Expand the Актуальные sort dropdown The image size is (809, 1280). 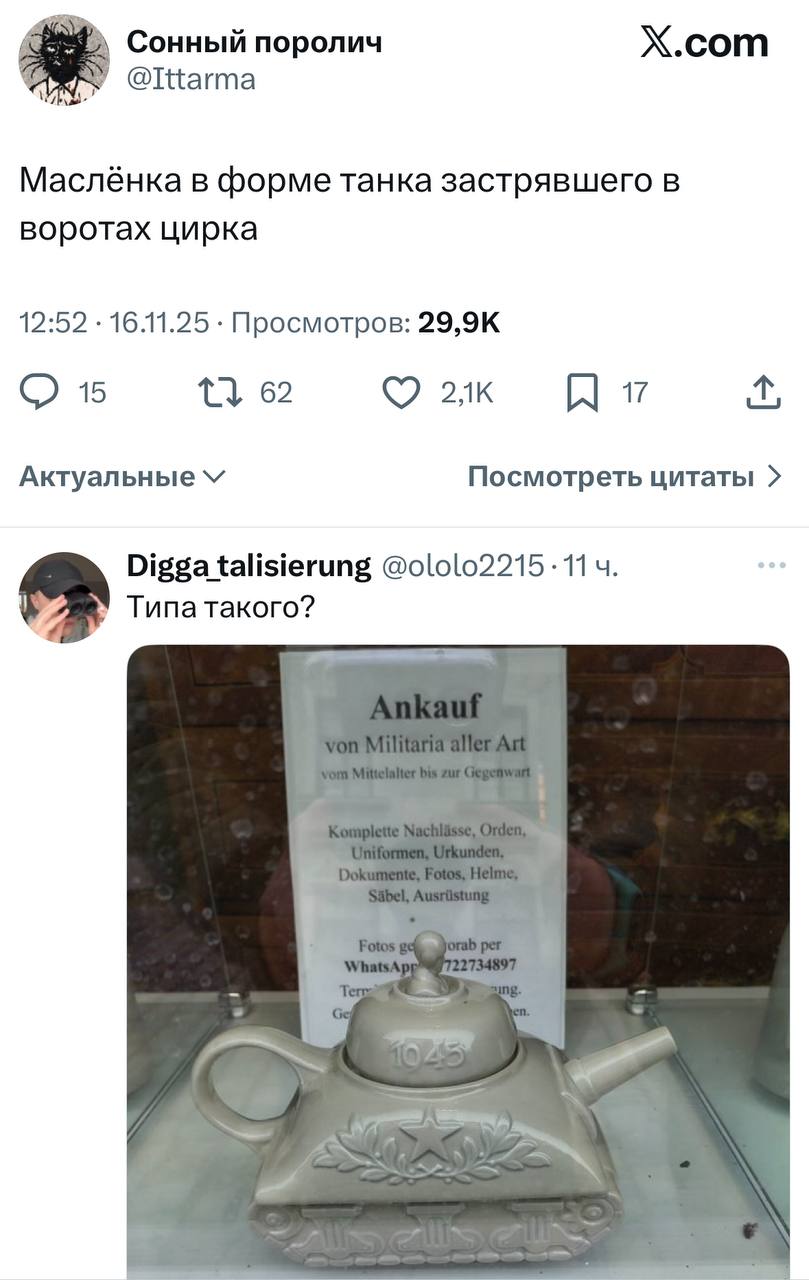click(x=123, y=477)
